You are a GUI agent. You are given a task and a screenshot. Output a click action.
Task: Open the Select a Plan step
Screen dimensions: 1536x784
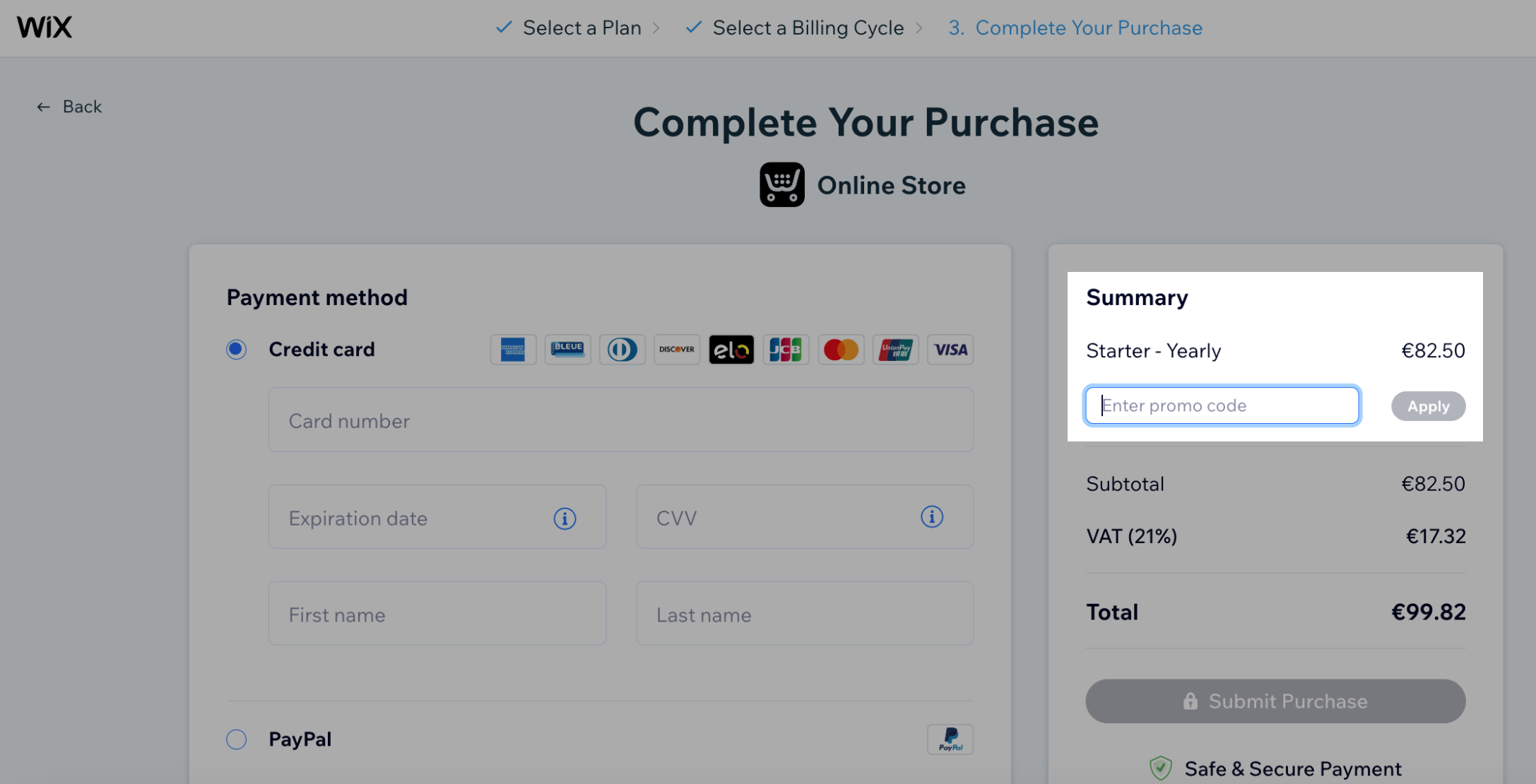581,28
